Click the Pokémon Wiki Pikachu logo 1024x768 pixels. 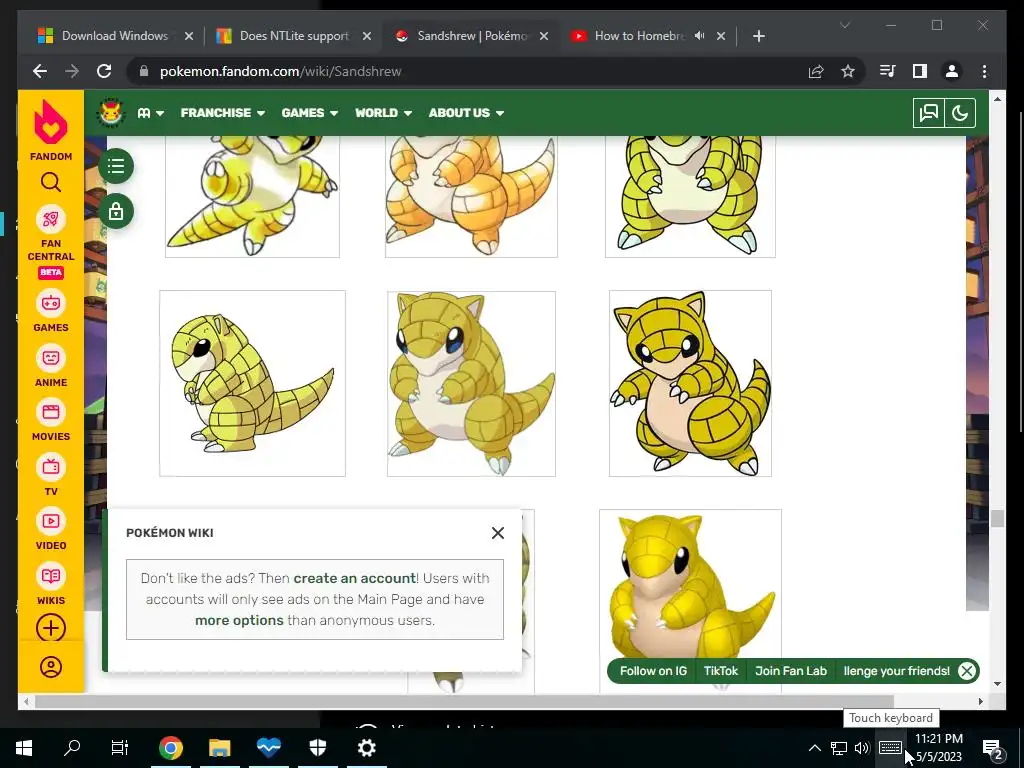pos(110,112)
